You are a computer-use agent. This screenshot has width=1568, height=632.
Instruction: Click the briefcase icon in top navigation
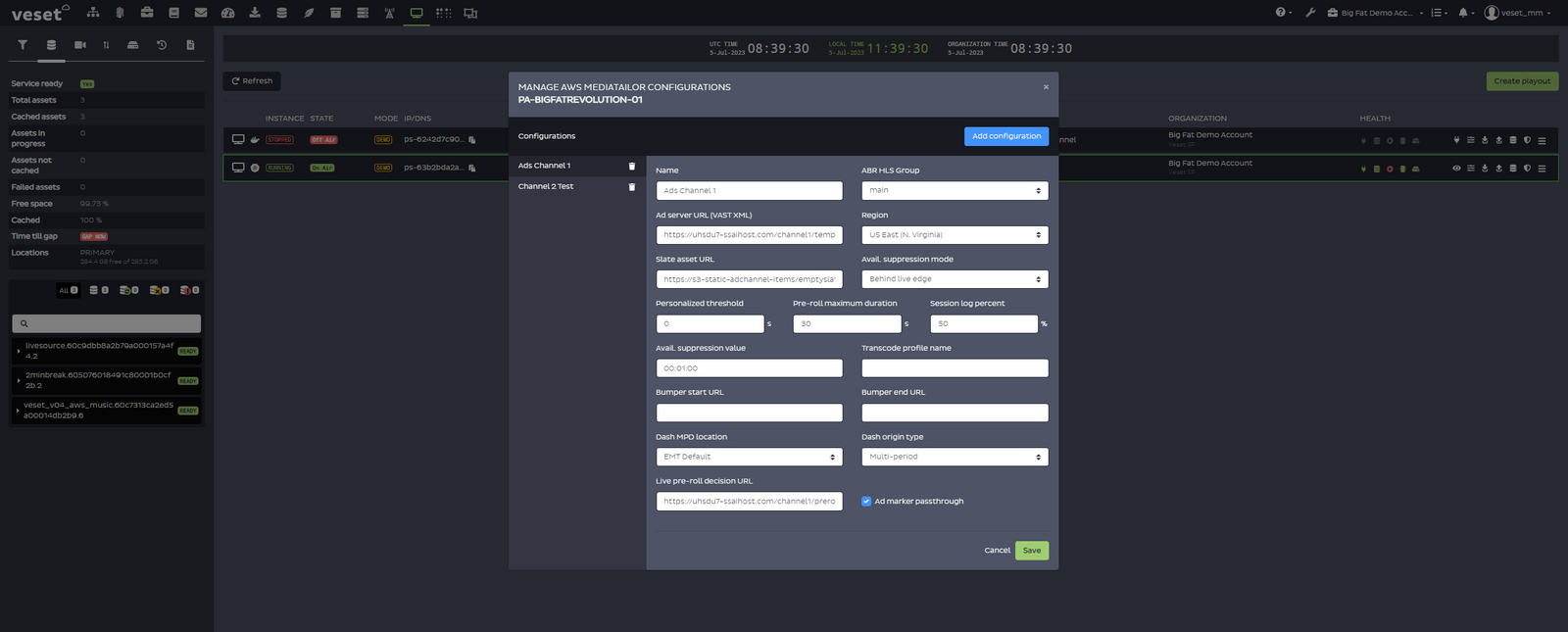tap(146, 13)
